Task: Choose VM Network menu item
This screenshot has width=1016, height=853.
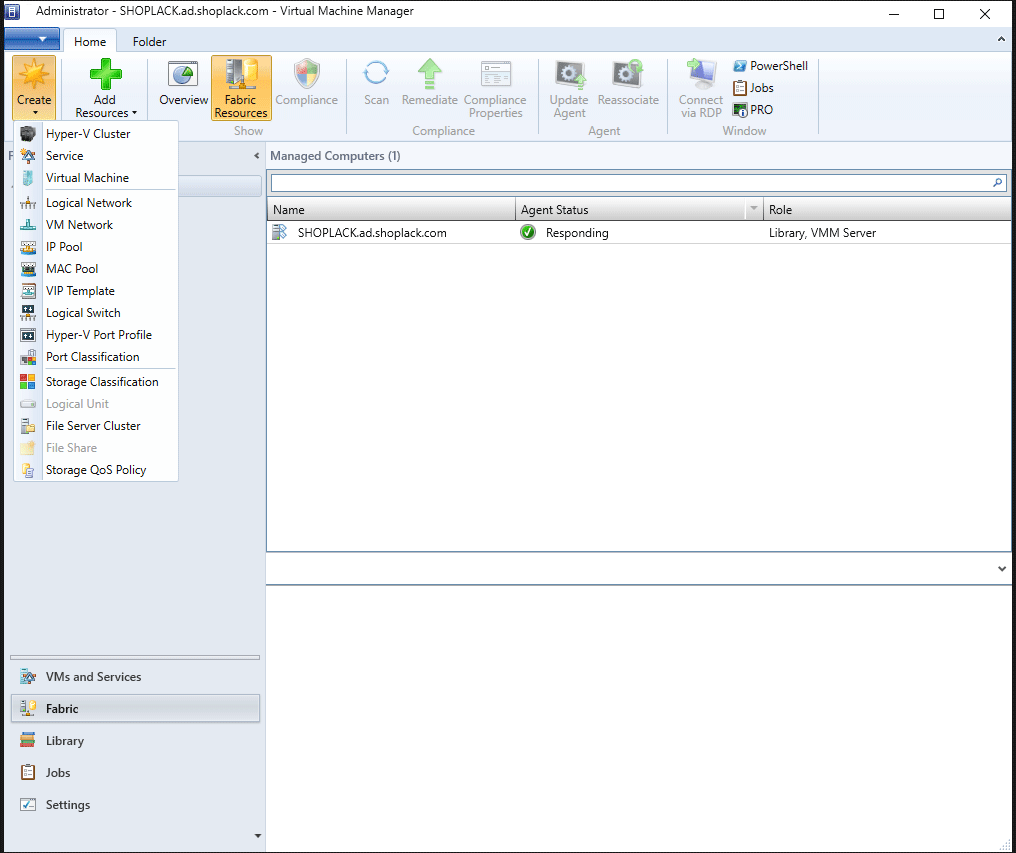Action: pos(96,226)
